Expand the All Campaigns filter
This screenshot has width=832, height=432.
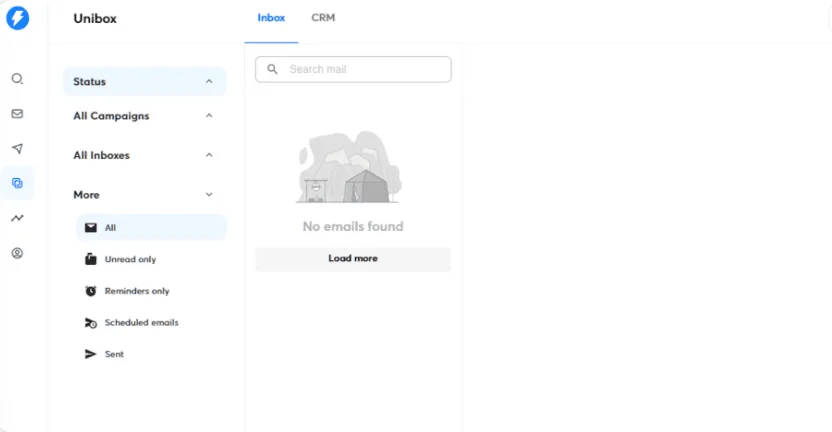pos(209,116)
